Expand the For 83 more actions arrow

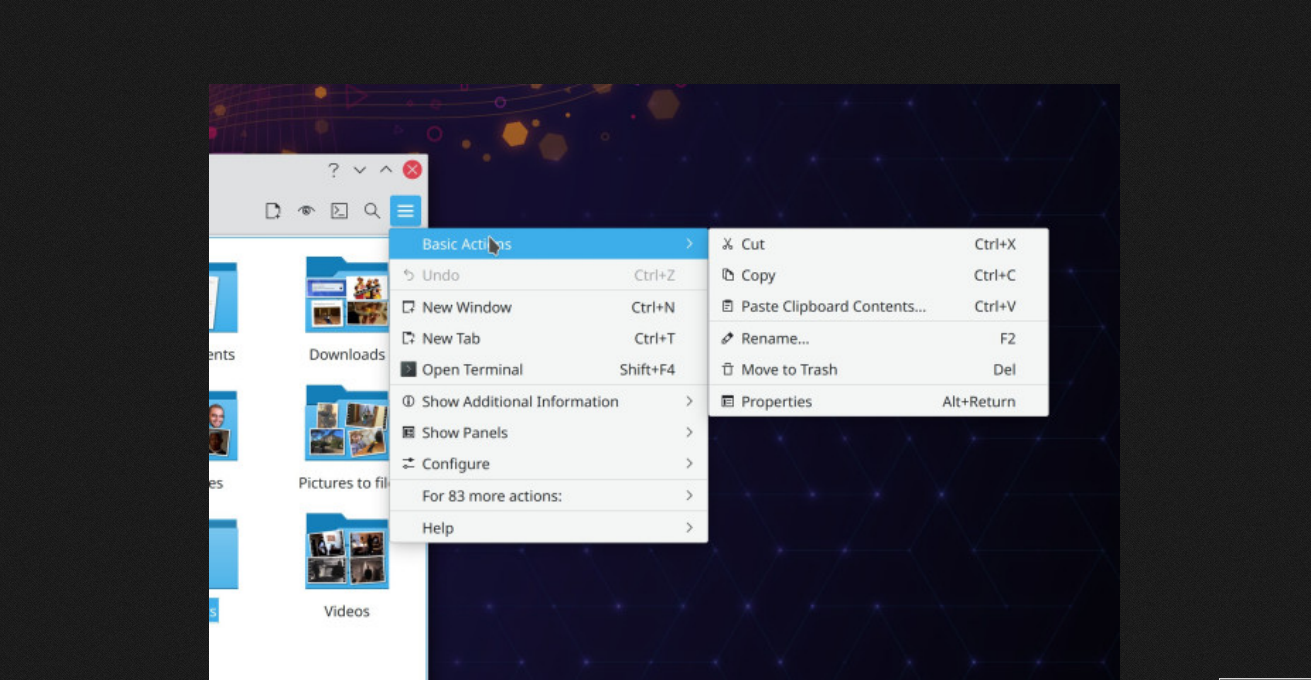click(689, 495)
